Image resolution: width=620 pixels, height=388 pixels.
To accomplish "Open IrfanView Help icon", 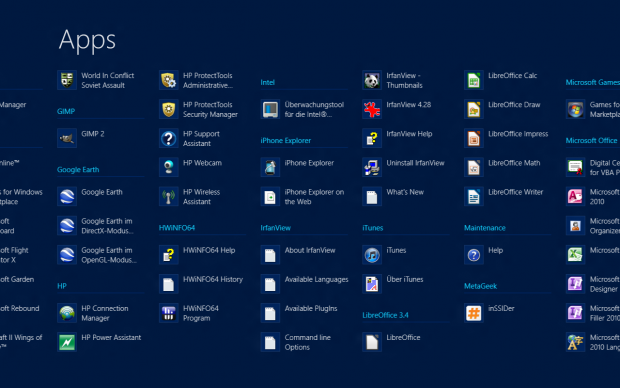I will pos(372,138).
